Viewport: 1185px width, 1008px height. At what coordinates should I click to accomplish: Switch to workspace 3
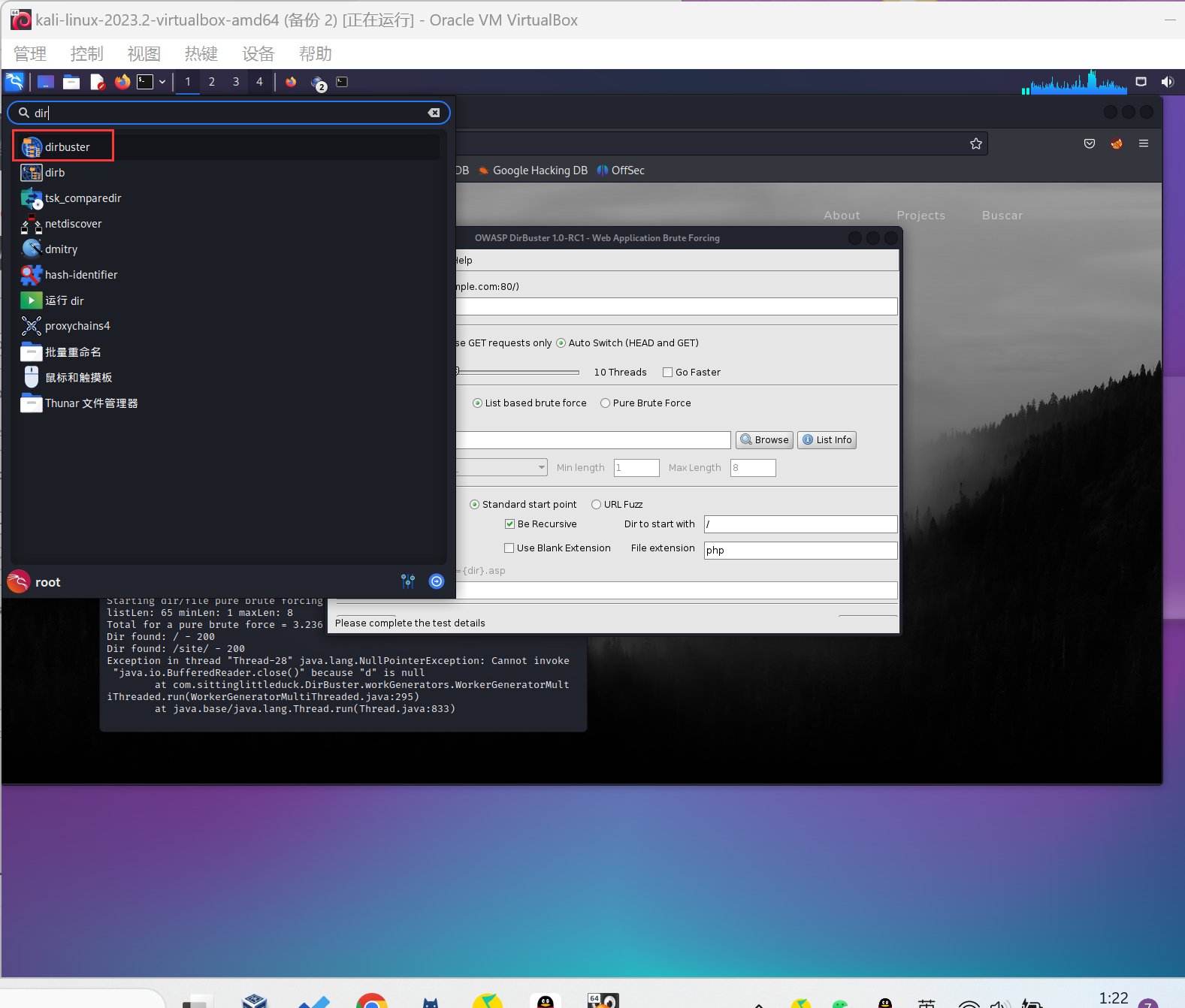tap(236, 82)
